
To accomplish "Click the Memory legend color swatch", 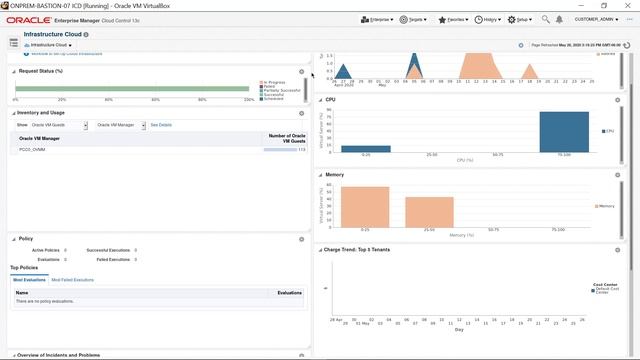I will coord(597,207).
